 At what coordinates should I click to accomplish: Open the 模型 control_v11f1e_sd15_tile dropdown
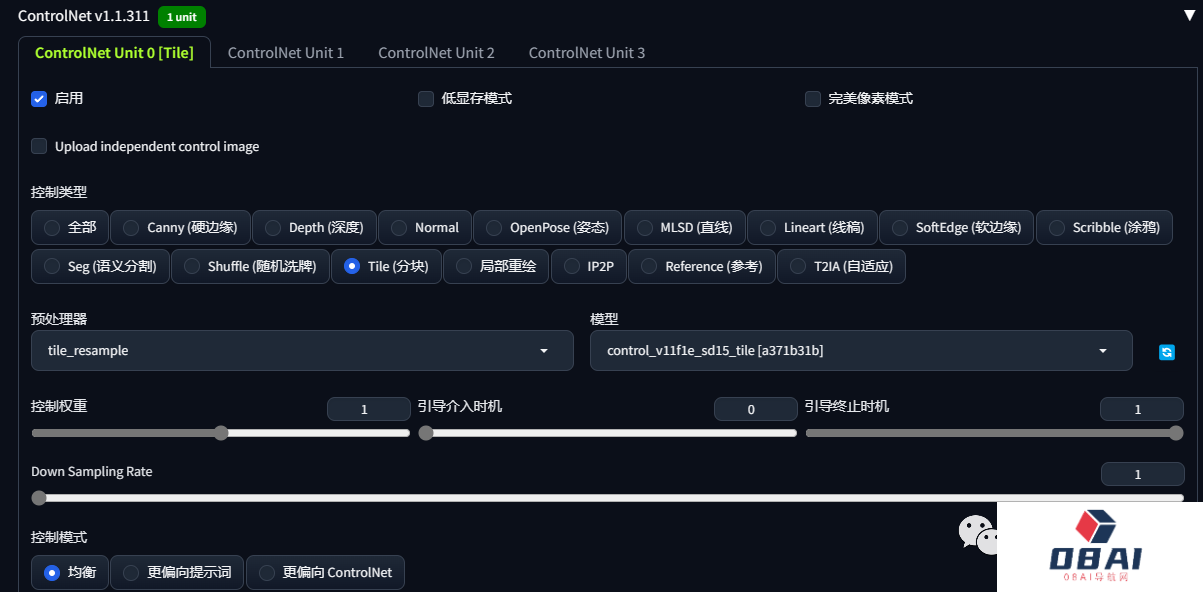click(860, 351)
